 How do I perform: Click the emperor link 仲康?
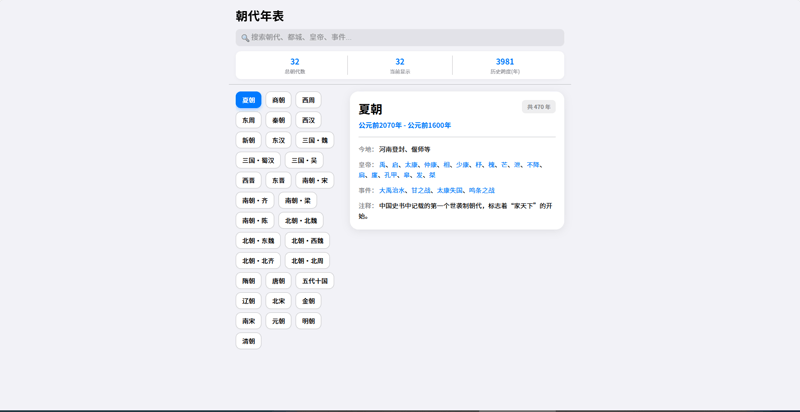[x=431, y=165]
